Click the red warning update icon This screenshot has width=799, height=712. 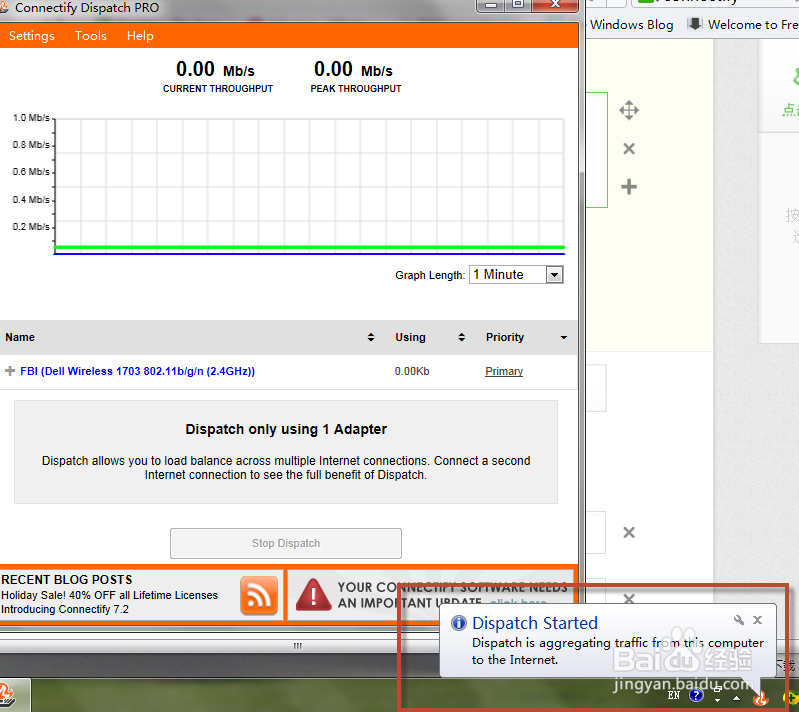[x=313, y=595]
